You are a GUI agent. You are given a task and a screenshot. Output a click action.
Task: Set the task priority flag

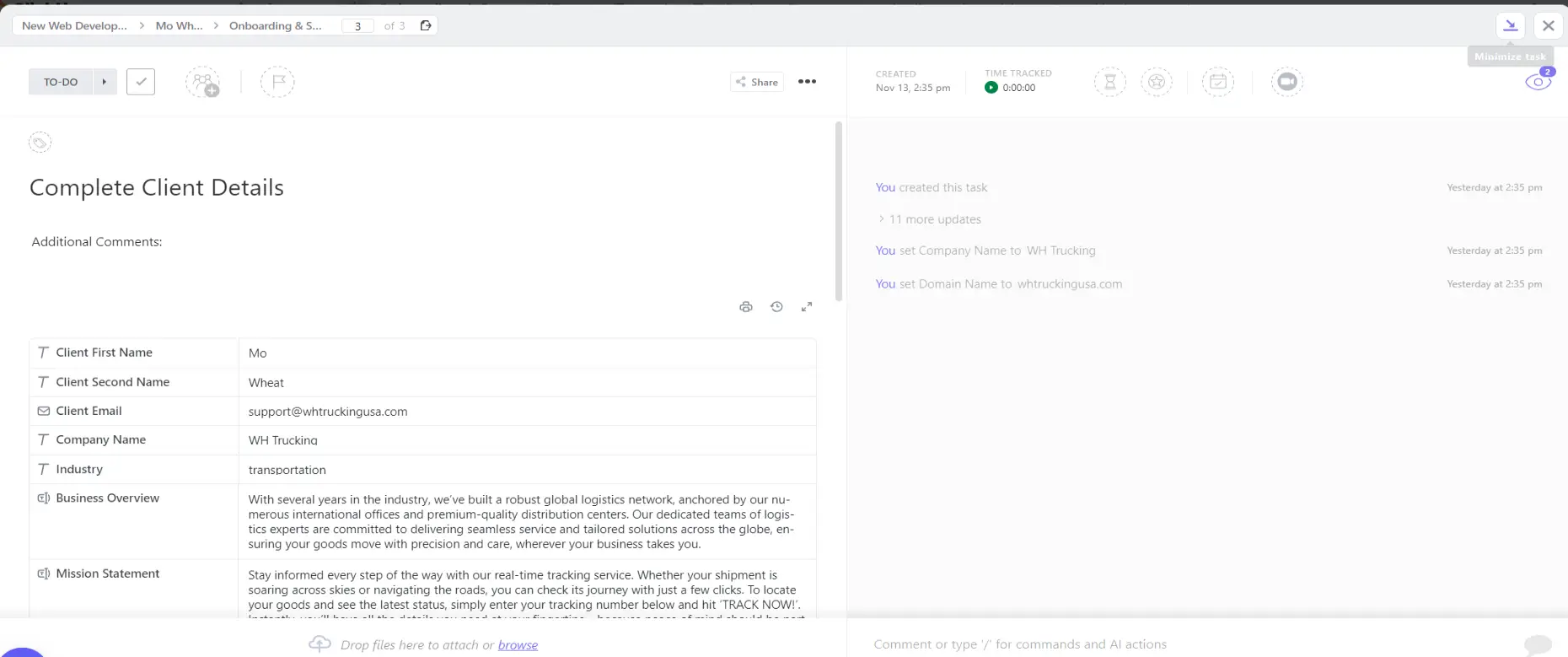[277, 82]
